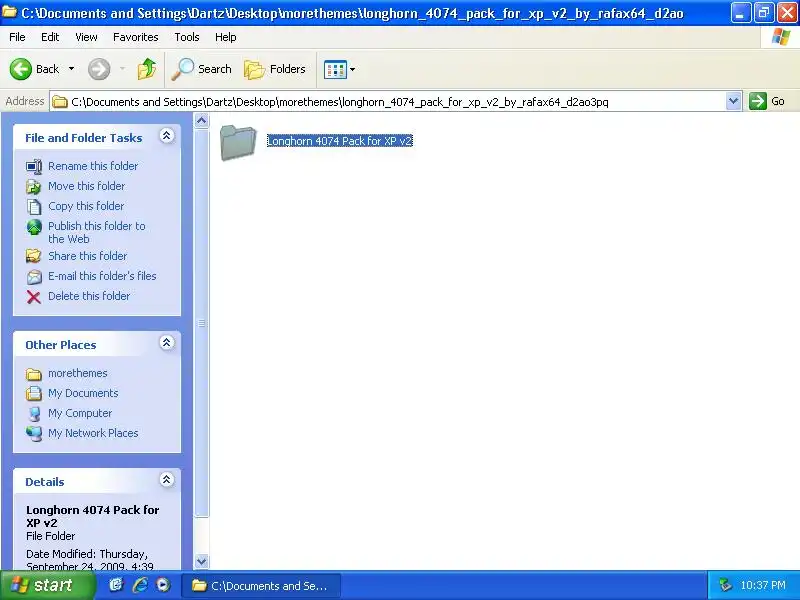The height and width of the screenshot is (600, 800).
Task: Launch Windows Media Player quick launch icon
Action: pos(163,585)
